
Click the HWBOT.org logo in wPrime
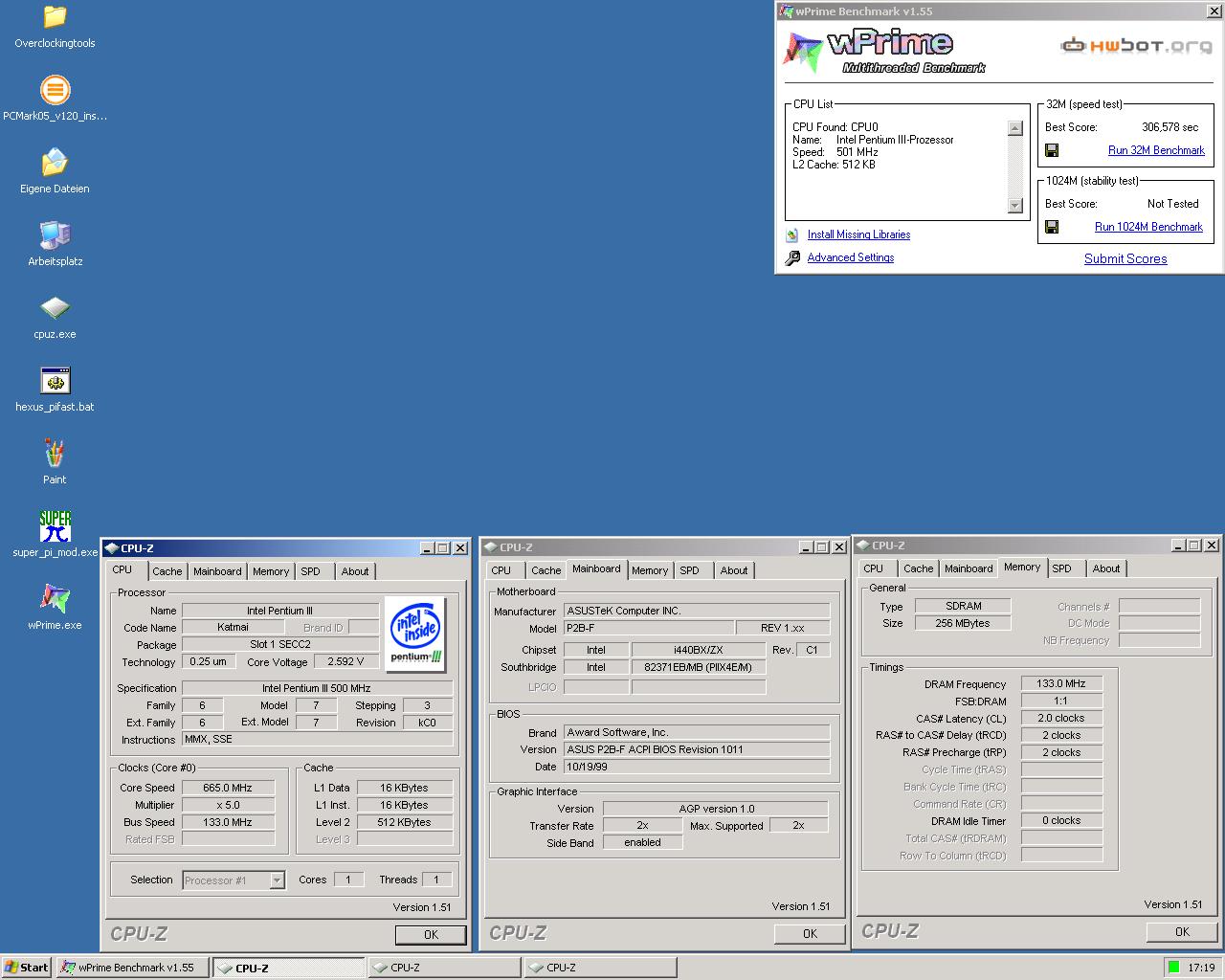[1136, 45]
